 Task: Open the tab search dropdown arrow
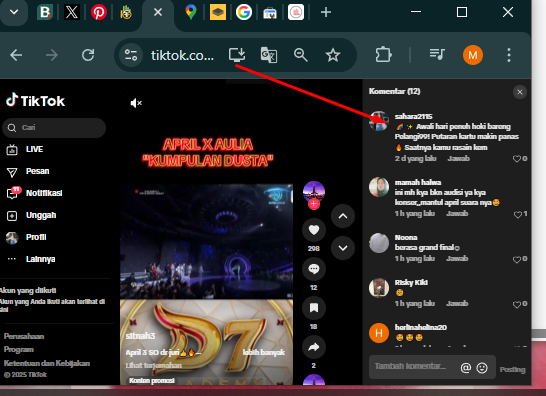click(x=14, y=12)
